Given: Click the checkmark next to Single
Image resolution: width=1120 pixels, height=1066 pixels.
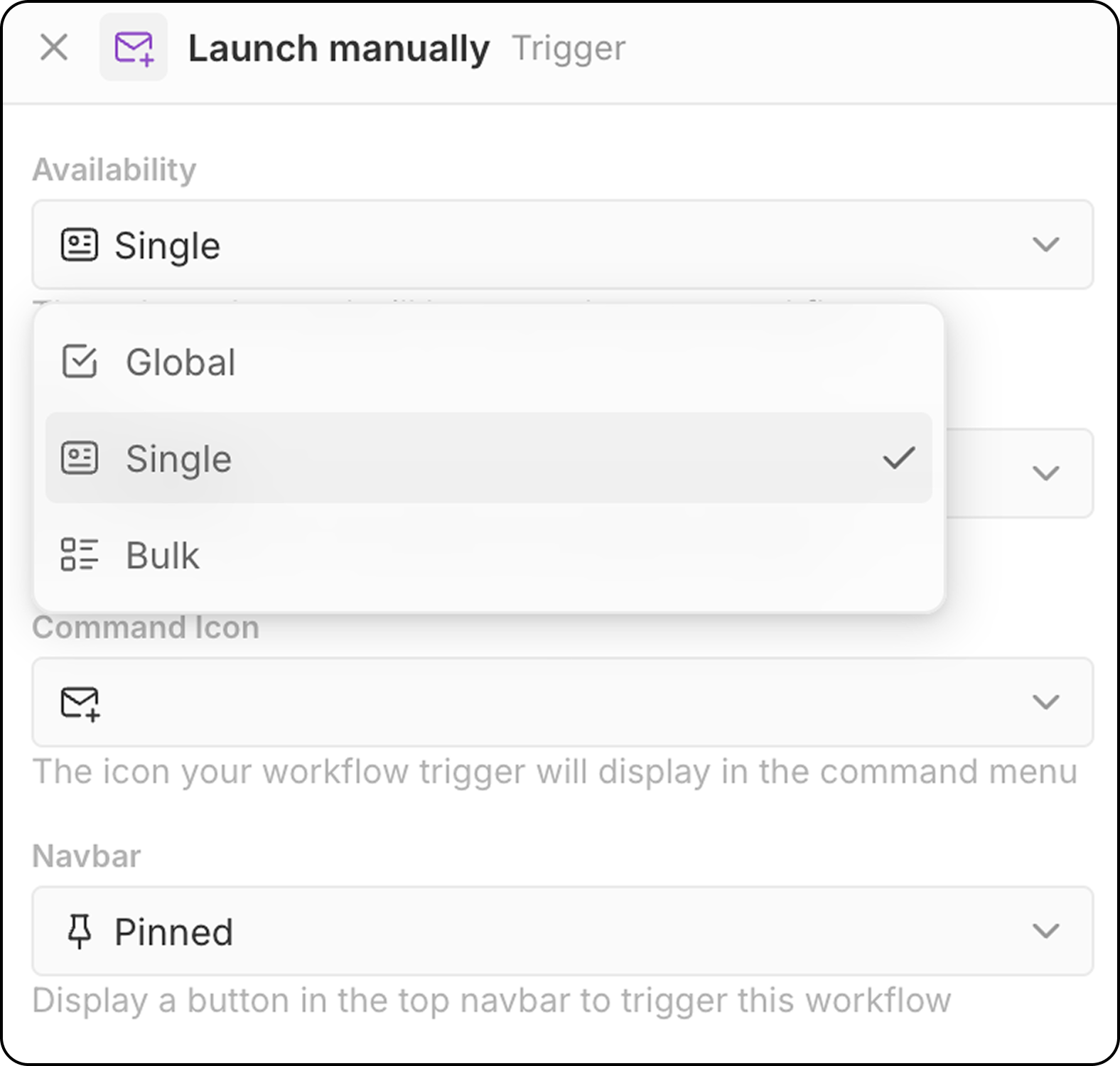Looking at the screenshot, I should coord(899,458).
